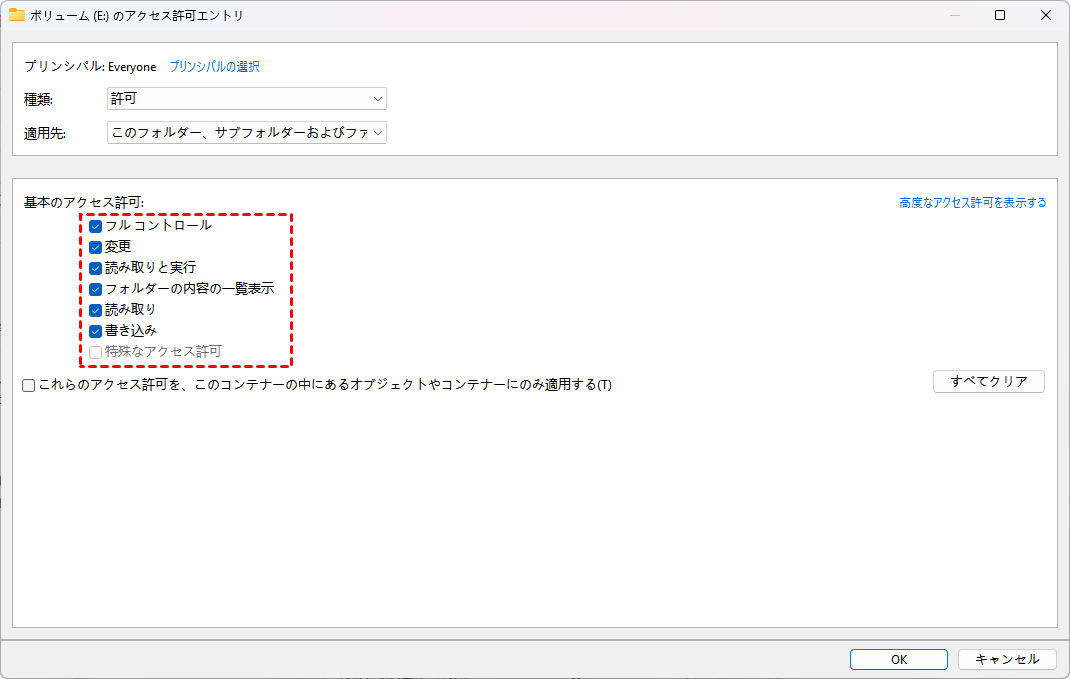This screenshot has height=679, width=1070.
Task: Confirm the settings with the OK button
Action: coord(898,659)
